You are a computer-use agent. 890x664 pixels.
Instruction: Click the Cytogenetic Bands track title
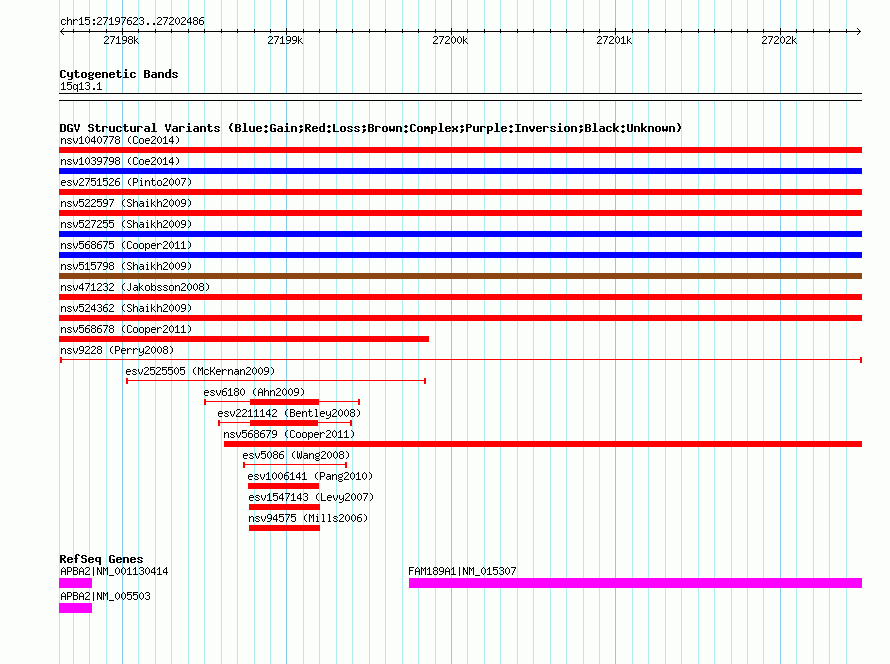click(x=119, y=74)
